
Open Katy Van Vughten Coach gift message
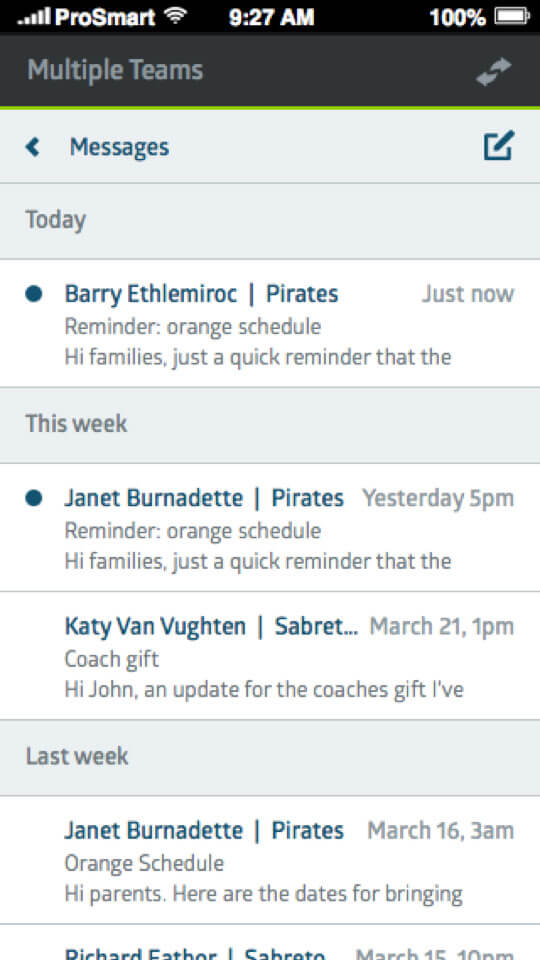(x=270, y=656)
